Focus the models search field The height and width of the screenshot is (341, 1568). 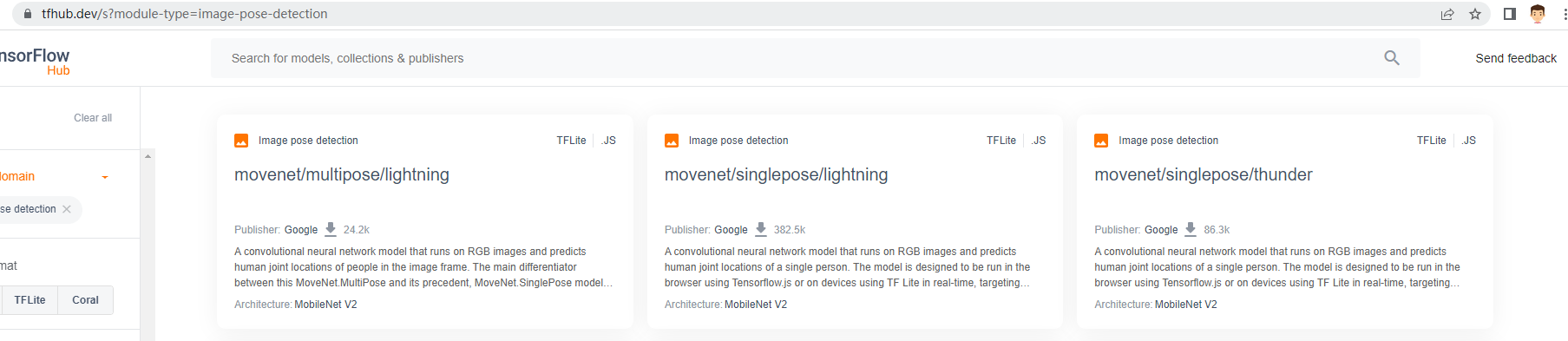coord(798,58)
